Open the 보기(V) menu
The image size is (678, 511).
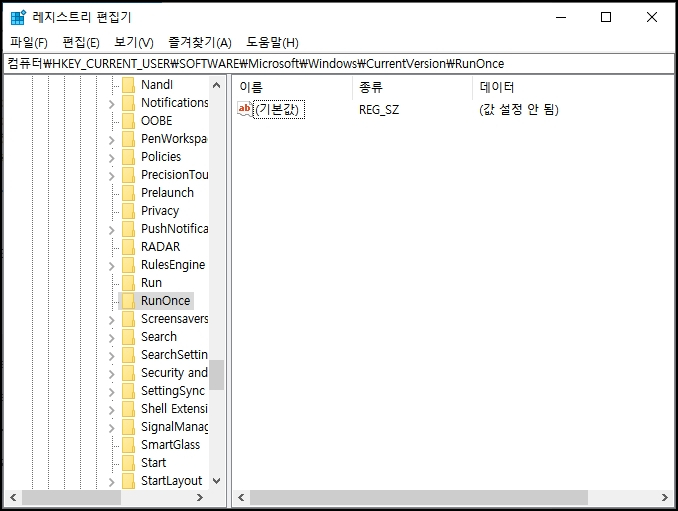pos(134,42)
